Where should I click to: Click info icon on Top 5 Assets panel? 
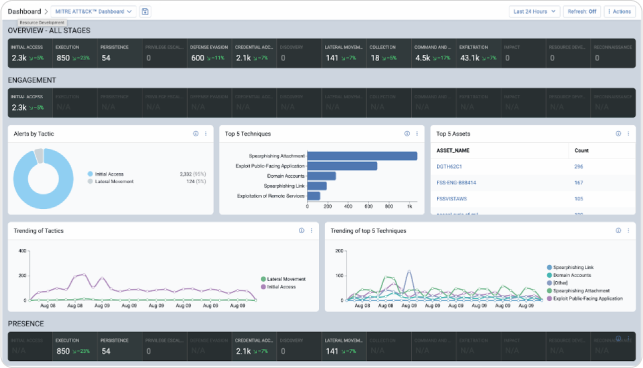[x=618, y=134]
